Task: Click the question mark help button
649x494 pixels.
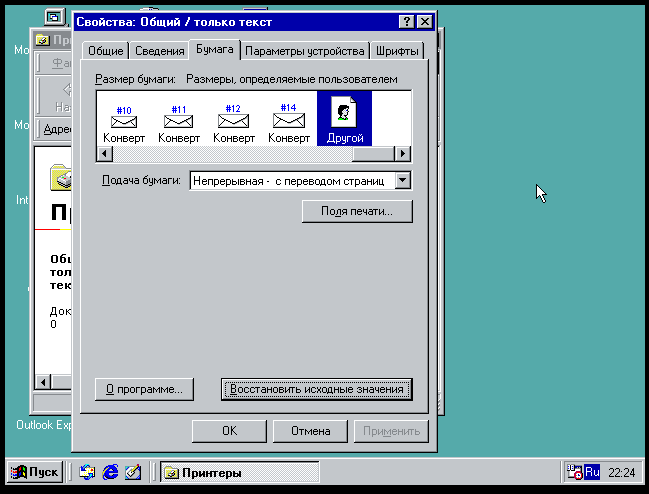Action: coord(407,22)
